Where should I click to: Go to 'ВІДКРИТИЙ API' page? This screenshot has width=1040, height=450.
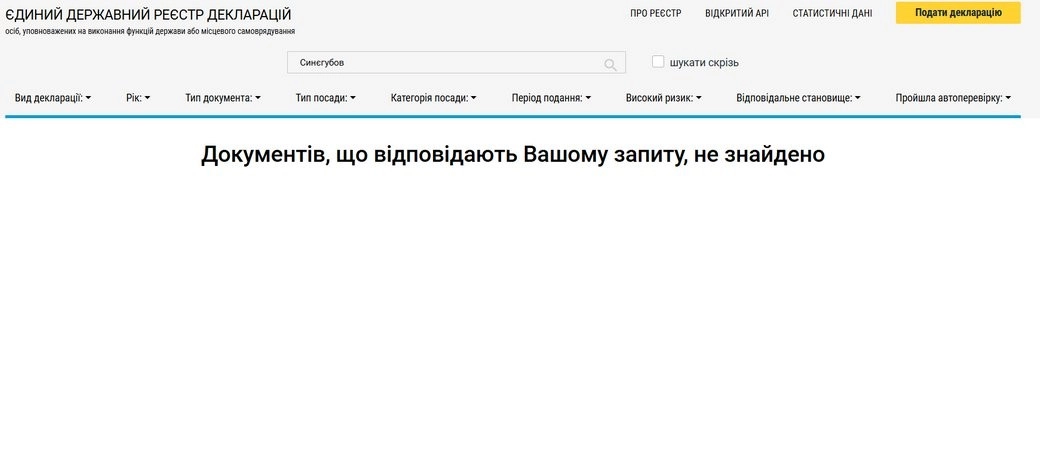click(737, 13)
